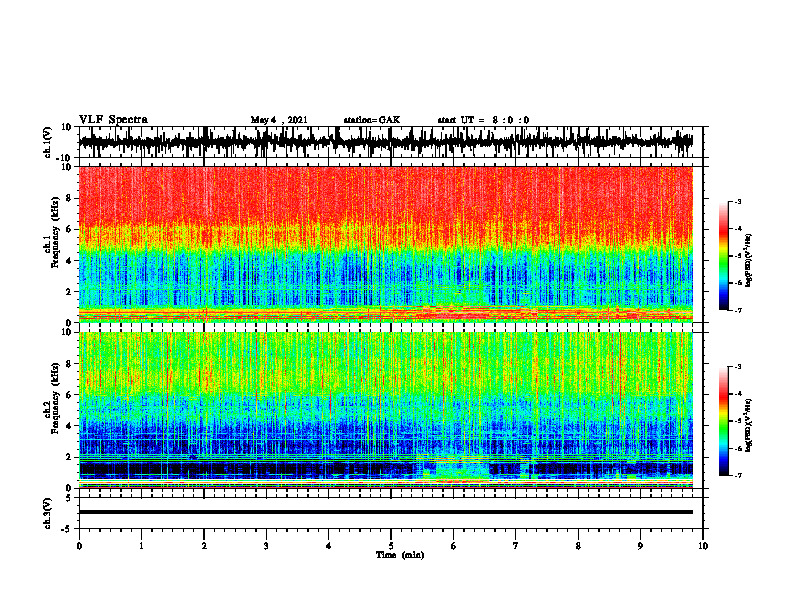Click the "5" tick on ch.3(V) axis
The image size is (792, 612).
tap(69, 497)
